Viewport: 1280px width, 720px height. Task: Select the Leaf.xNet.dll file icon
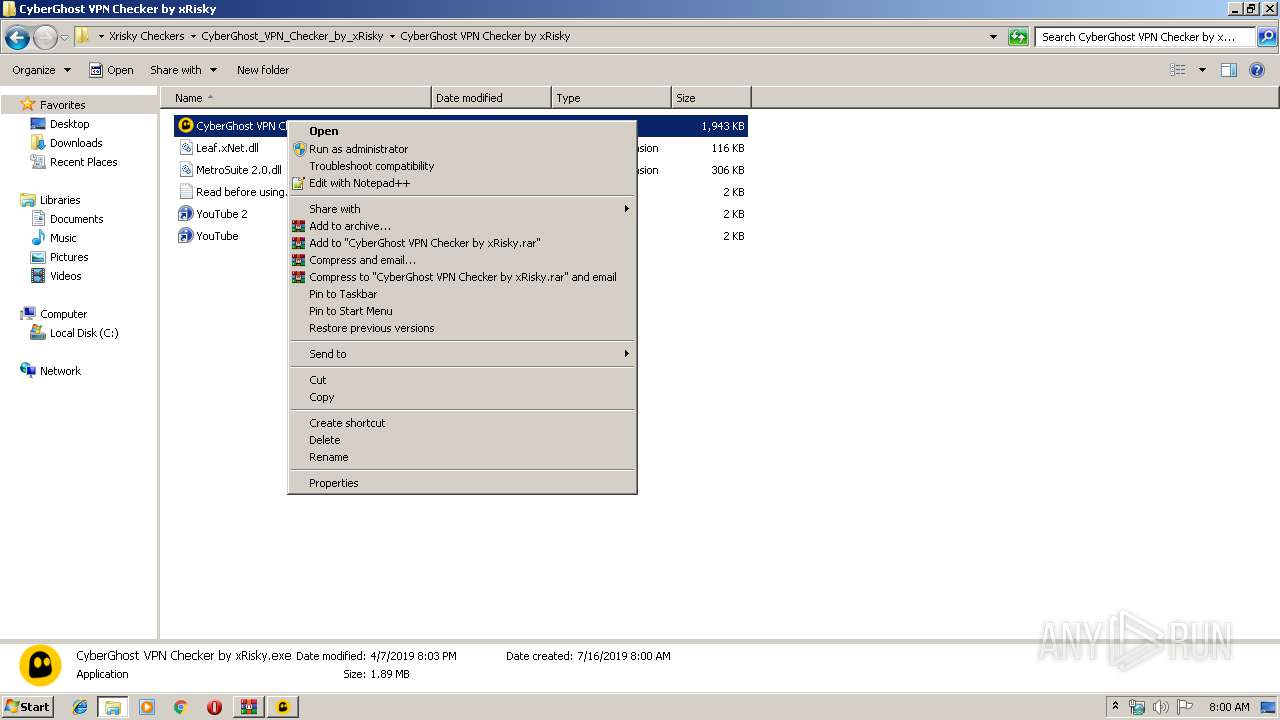(185, 148)
